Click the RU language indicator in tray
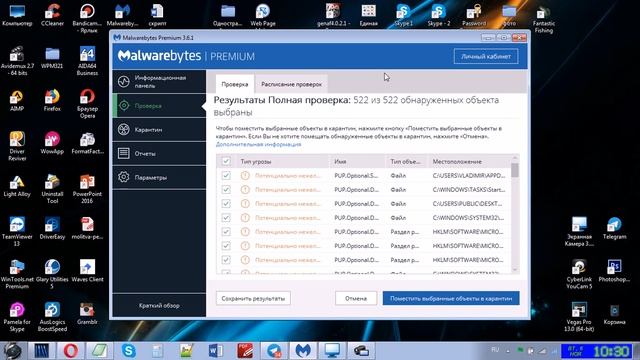This screenshot has width=640, height=360. coord(495,350)
